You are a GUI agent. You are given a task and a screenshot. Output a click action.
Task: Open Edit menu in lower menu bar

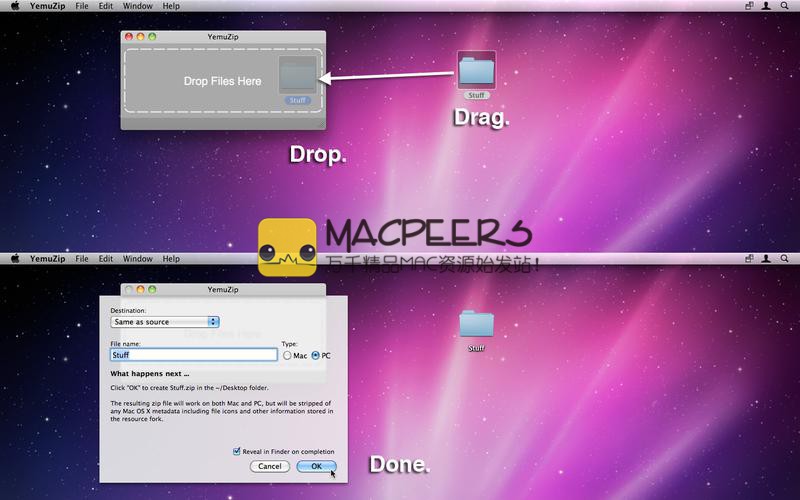106,258
